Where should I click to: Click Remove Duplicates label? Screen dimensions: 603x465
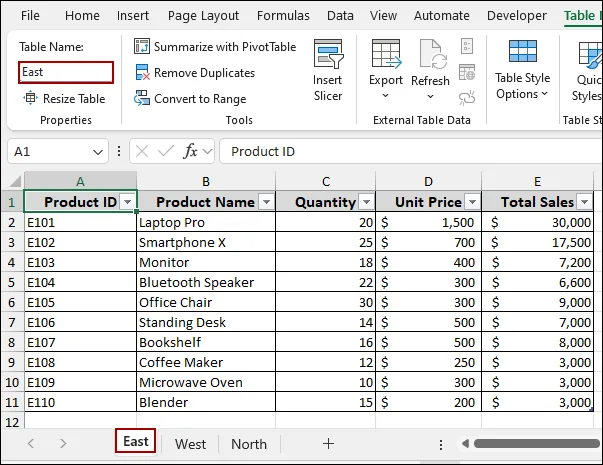[204, 73]
